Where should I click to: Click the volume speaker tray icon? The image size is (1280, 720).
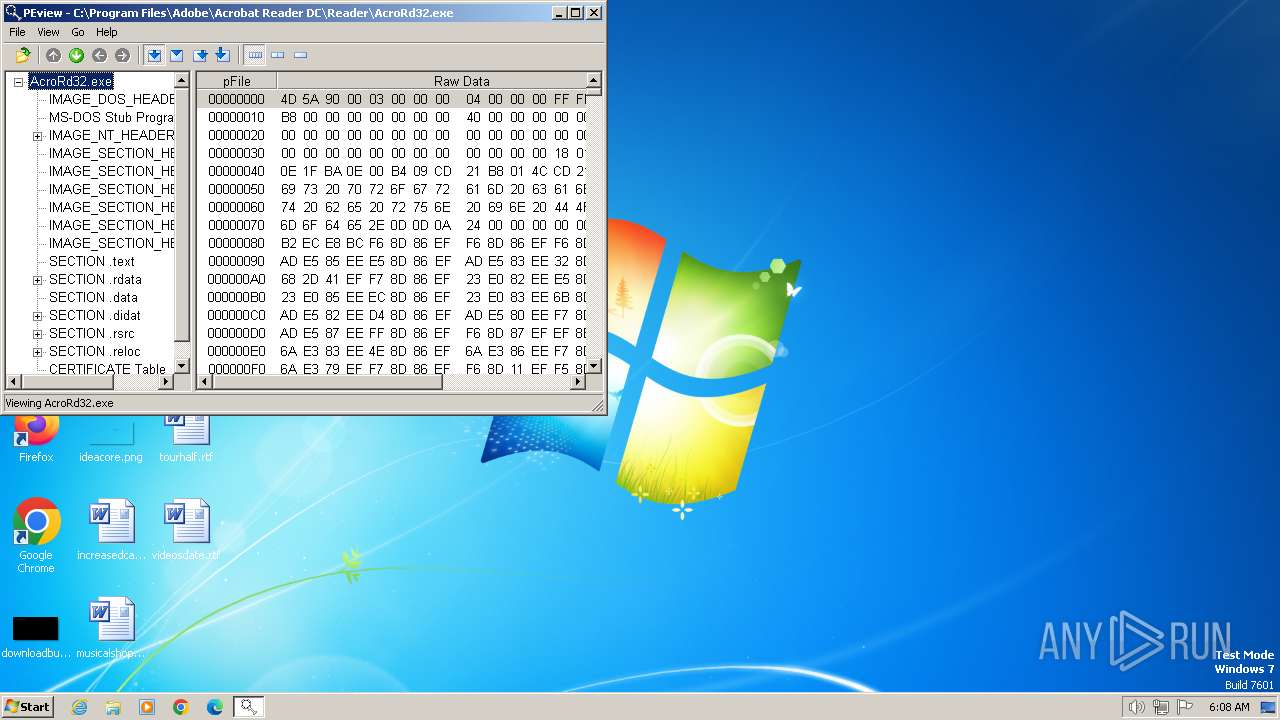(x=1136, y=707)
